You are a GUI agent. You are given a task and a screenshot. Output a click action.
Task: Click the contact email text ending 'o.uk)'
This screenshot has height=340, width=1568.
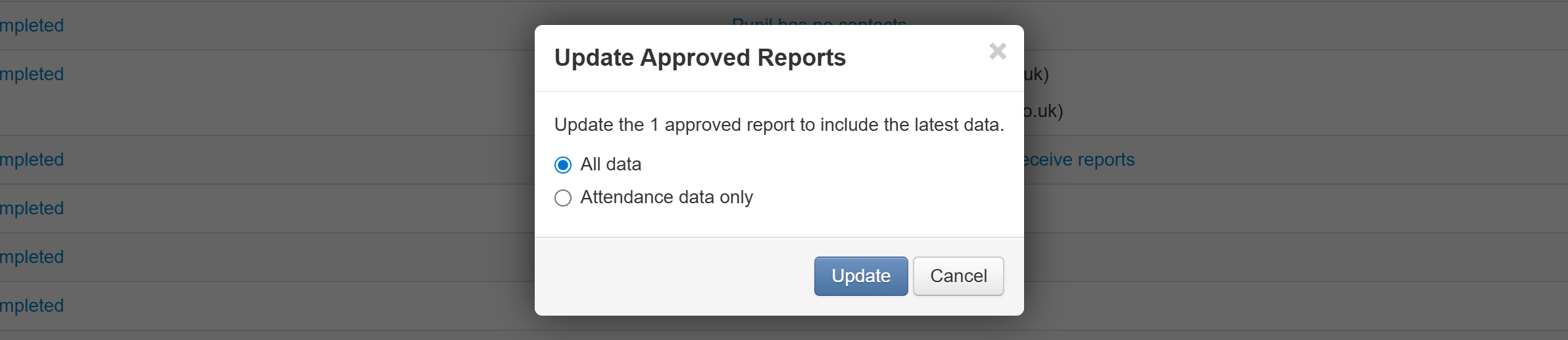pyautogui.click(x=1044, y=111)
